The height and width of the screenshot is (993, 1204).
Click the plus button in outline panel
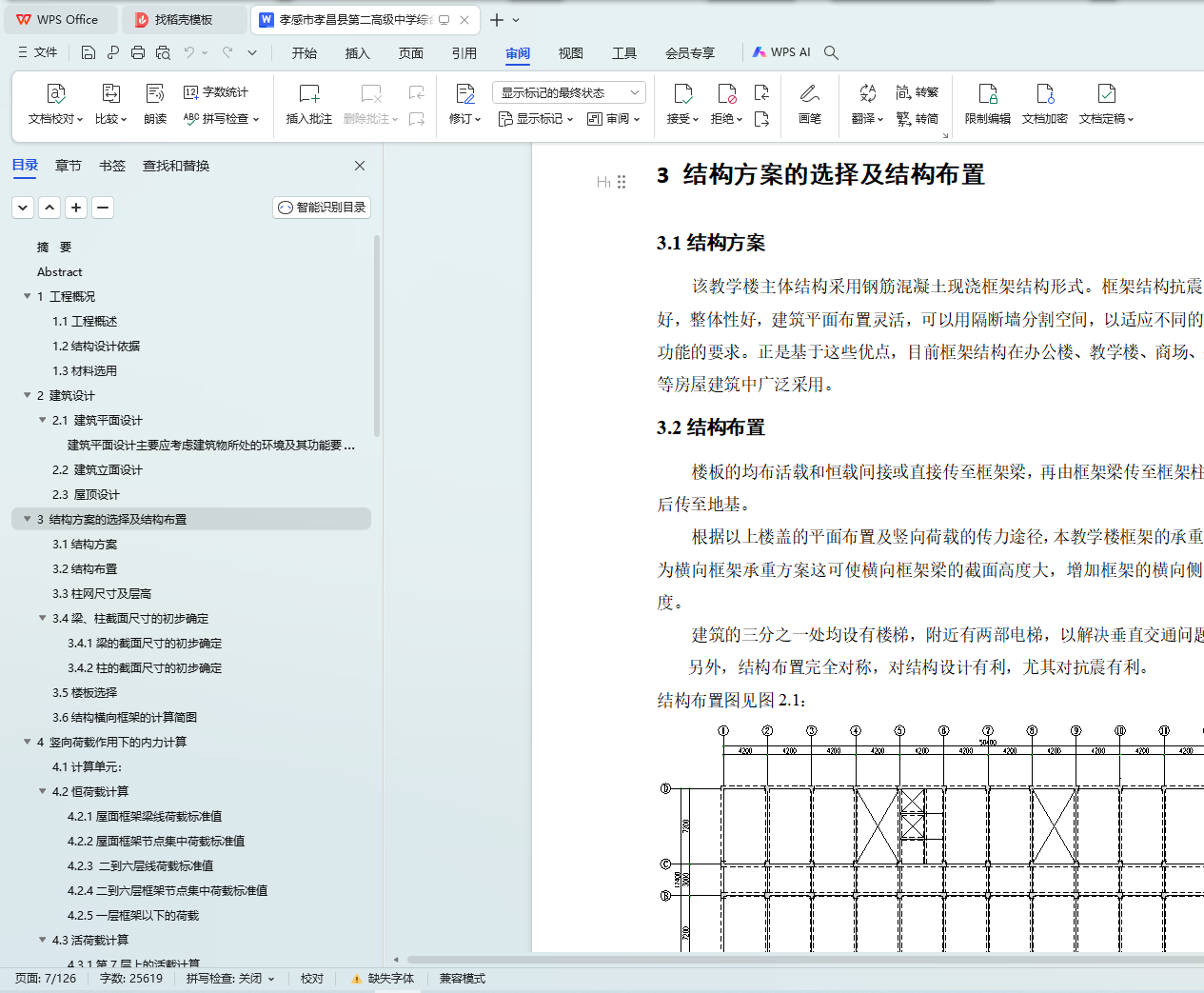pos(76,208)
